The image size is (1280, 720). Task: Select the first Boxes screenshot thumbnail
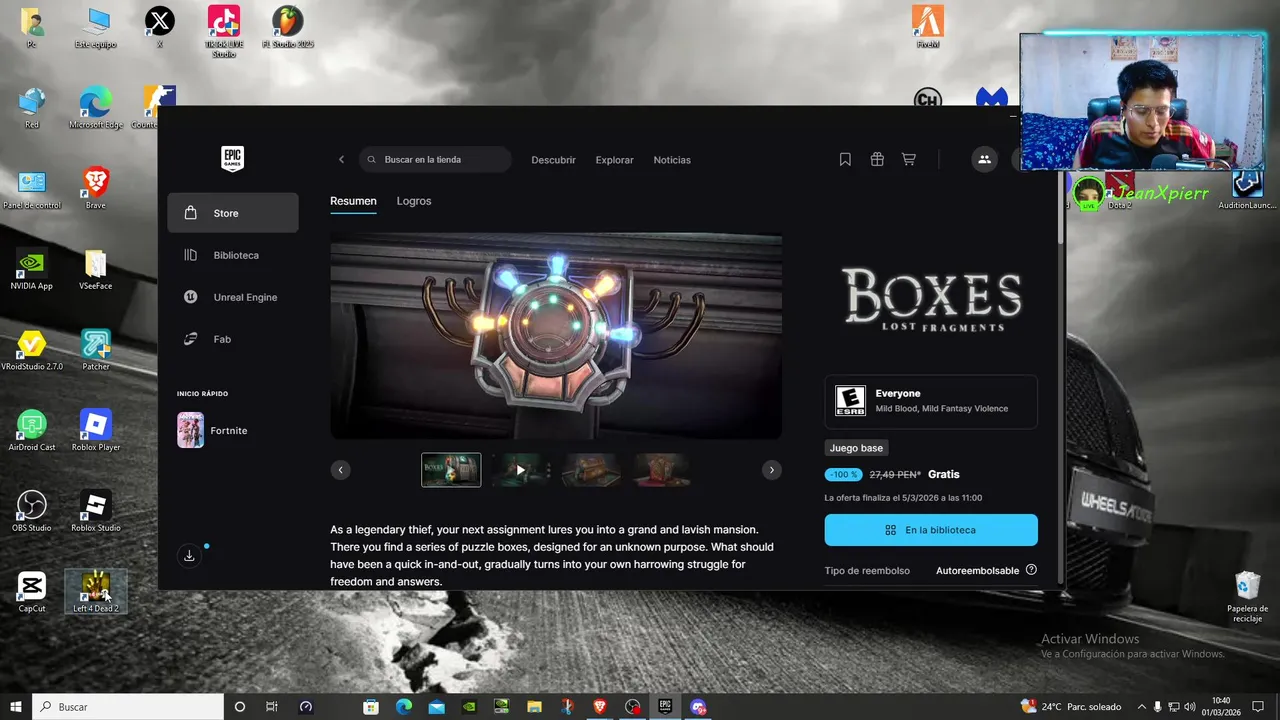(x=451, y=470)
